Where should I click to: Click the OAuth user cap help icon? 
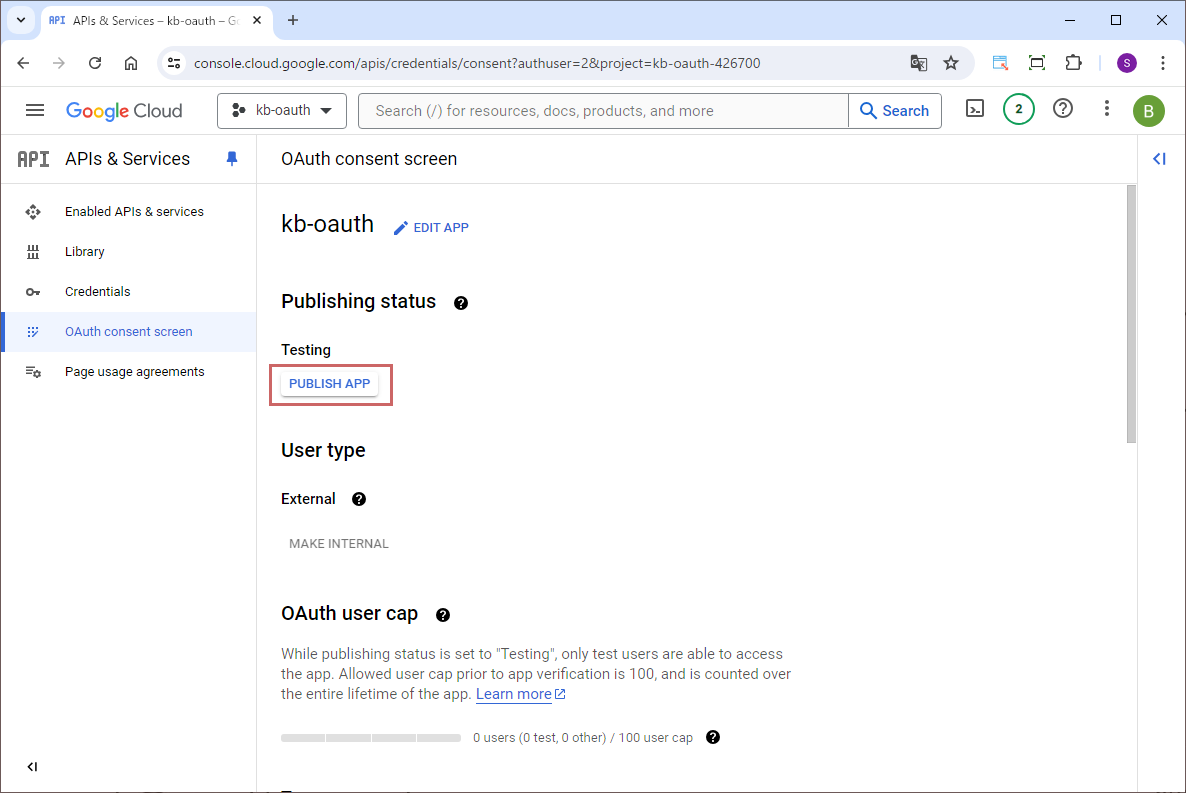click(443, 615)
